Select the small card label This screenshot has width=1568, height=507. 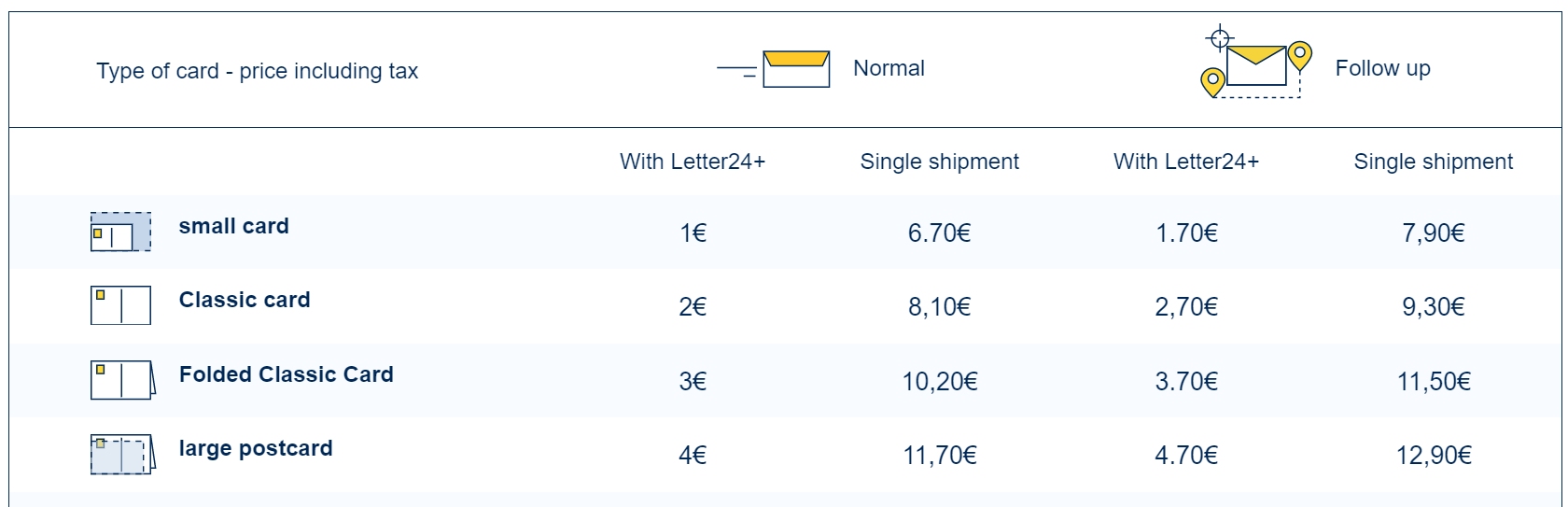point(234,226)
